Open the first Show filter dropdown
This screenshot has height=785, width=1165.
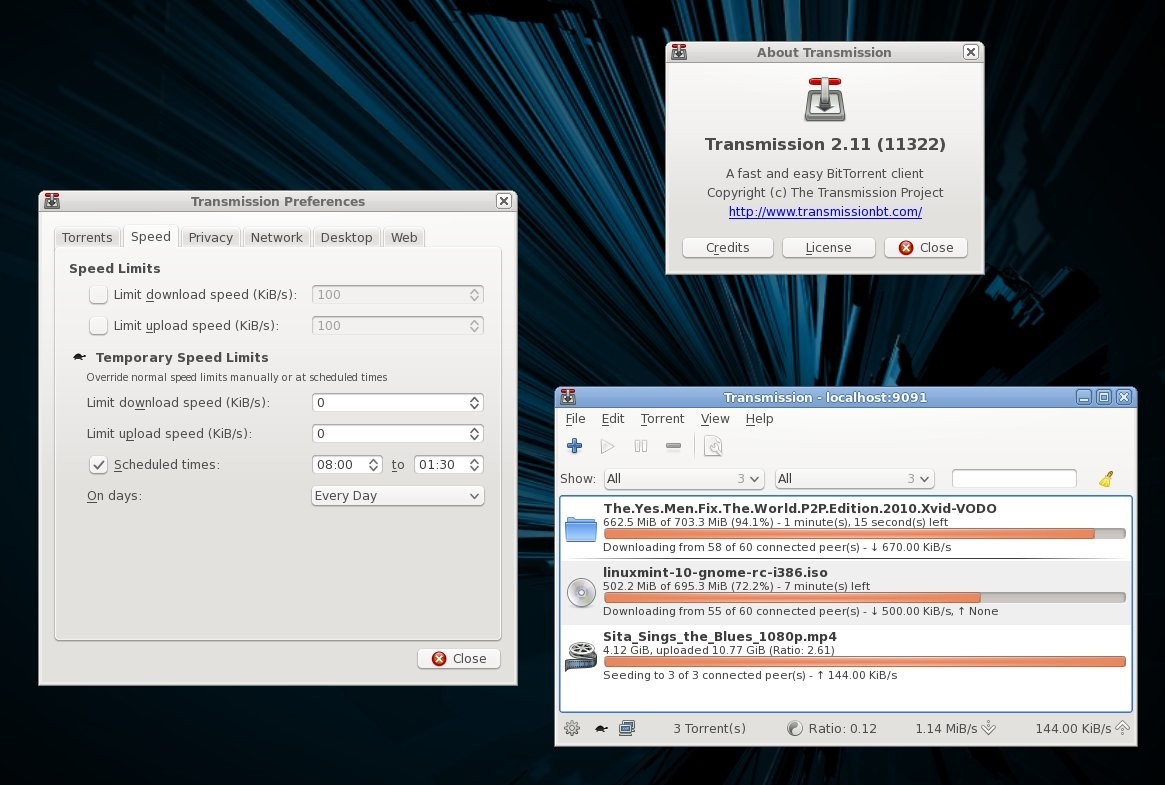(683, 479)
